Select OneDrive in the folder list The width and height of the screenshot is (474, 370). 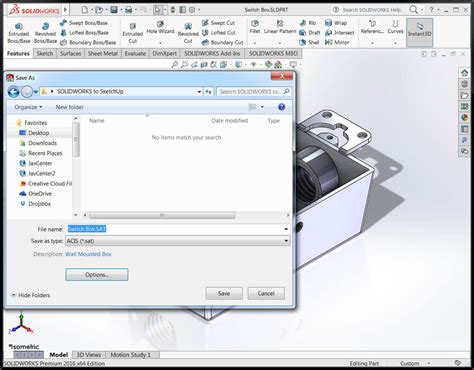(40, 194)
